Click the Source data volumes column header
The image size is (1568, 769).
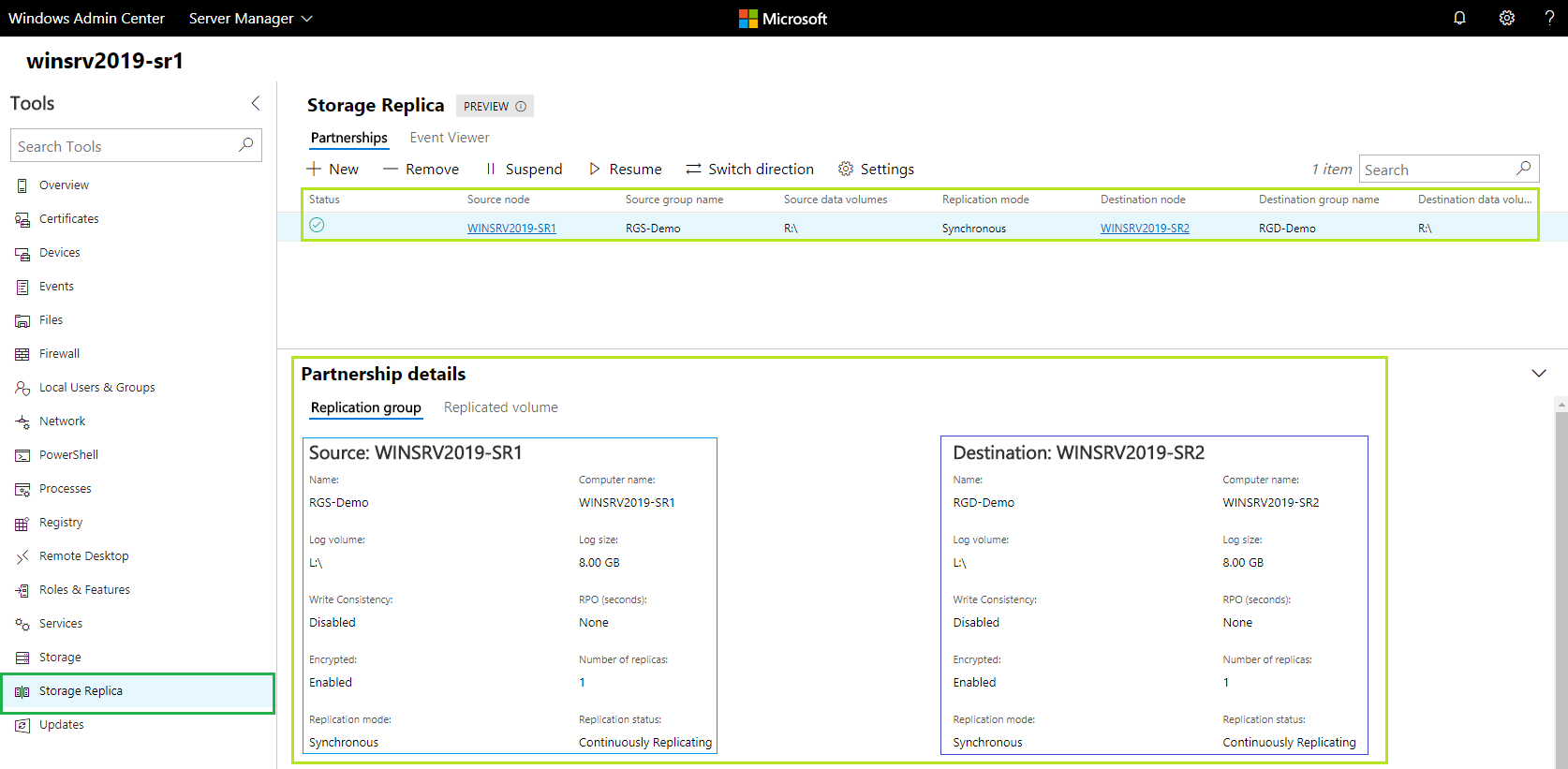836,200
